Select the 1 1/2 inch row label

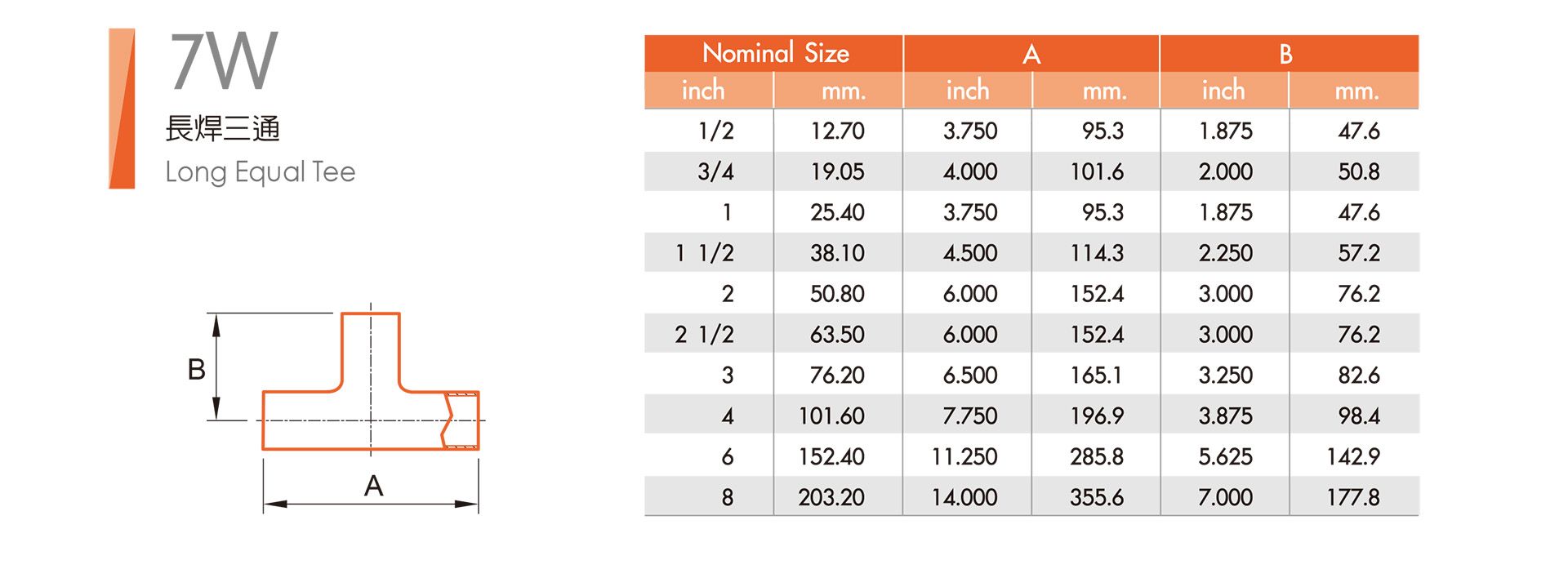(705, 253)
